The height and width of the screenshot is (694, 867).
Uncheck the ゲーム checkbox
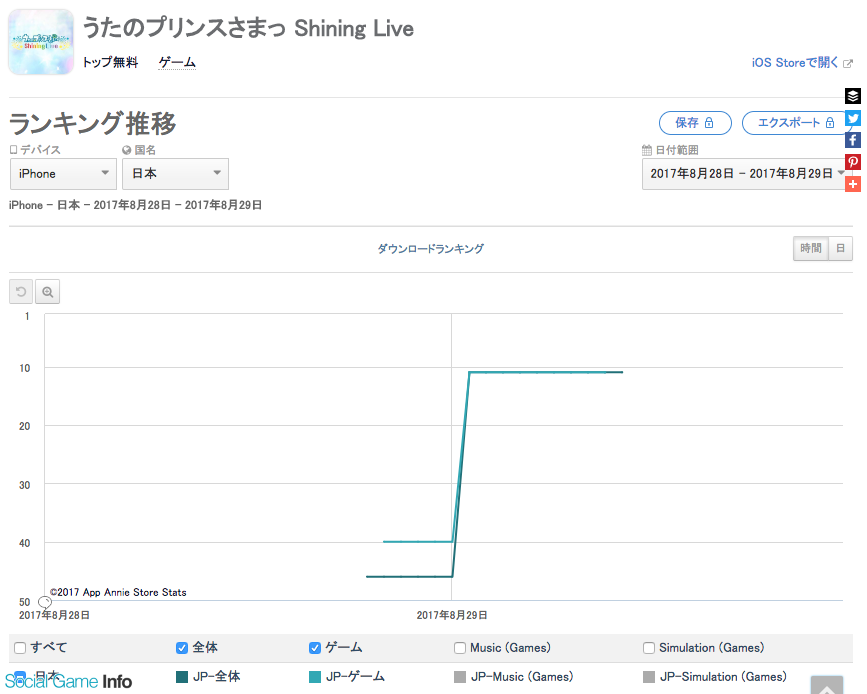(315, 648)
